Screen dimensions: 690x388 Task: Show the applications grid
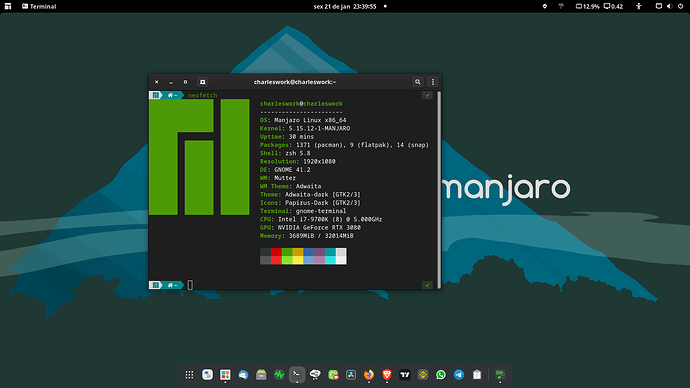pyautogui.click(x=189, y=375)
